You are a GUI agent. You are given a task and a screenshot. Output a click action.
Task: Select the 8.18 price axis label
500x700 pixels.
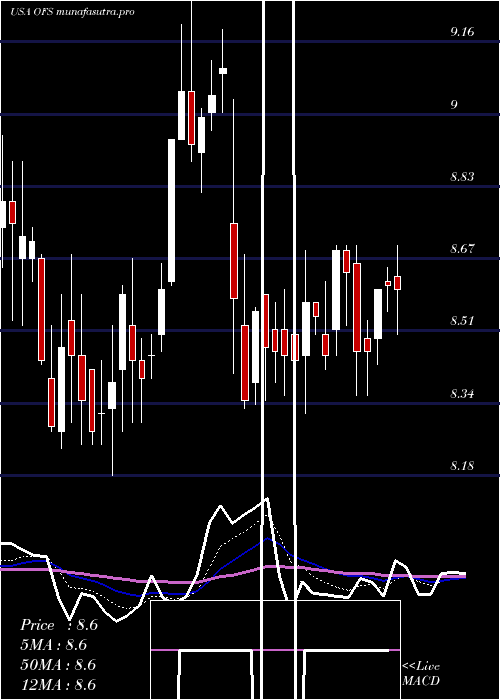tap(462, 466)
